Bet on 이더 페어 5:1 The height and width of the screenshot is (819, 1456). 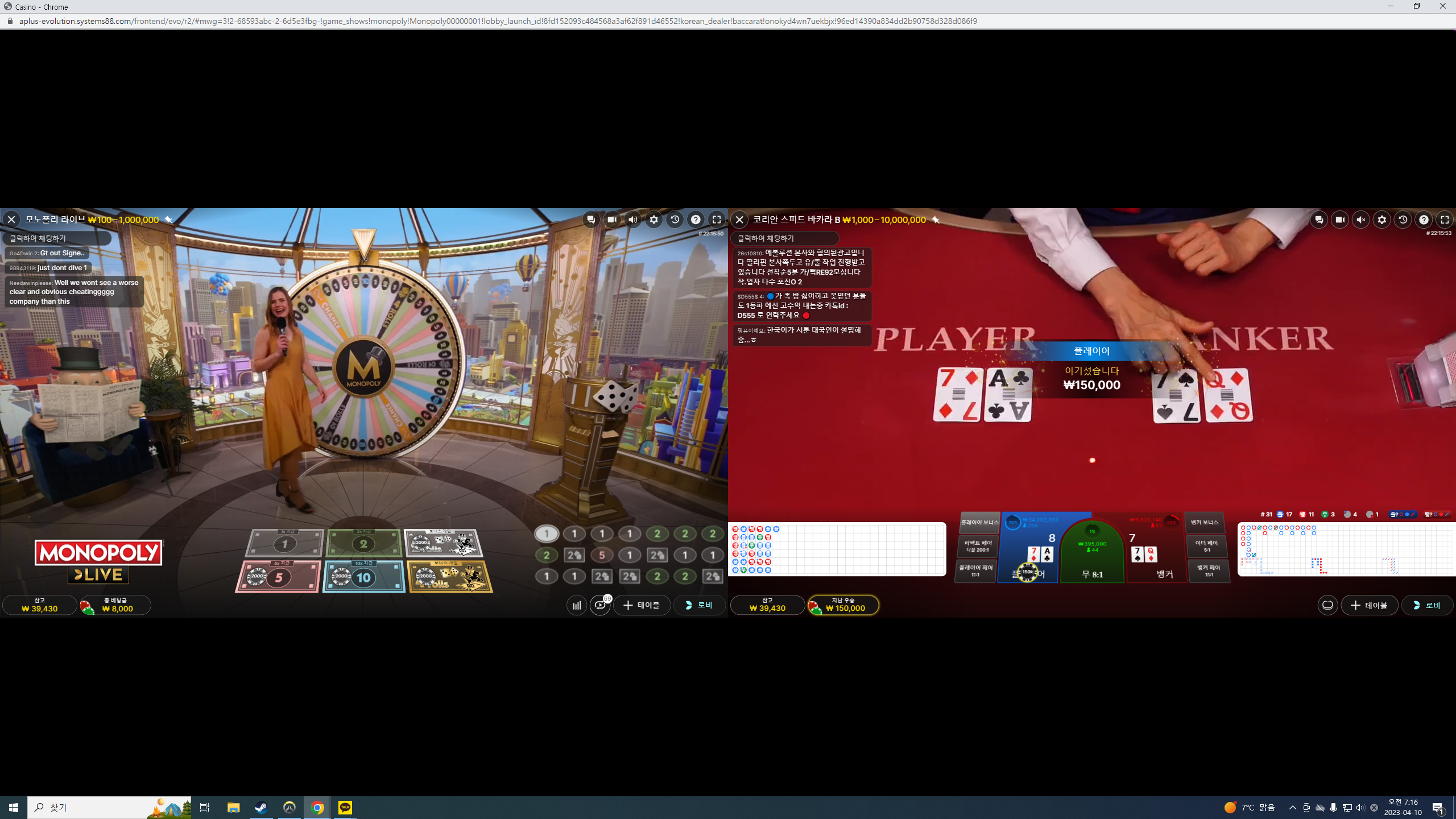point(1207,547)
